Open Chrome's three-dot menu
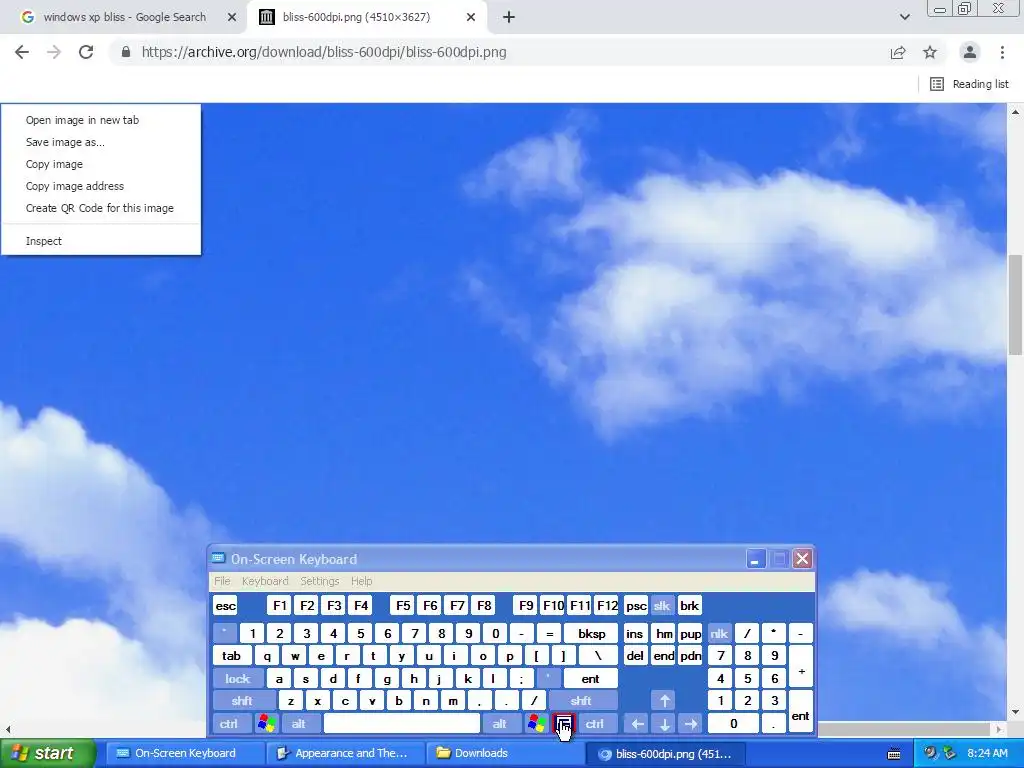 click(1002, 52)
